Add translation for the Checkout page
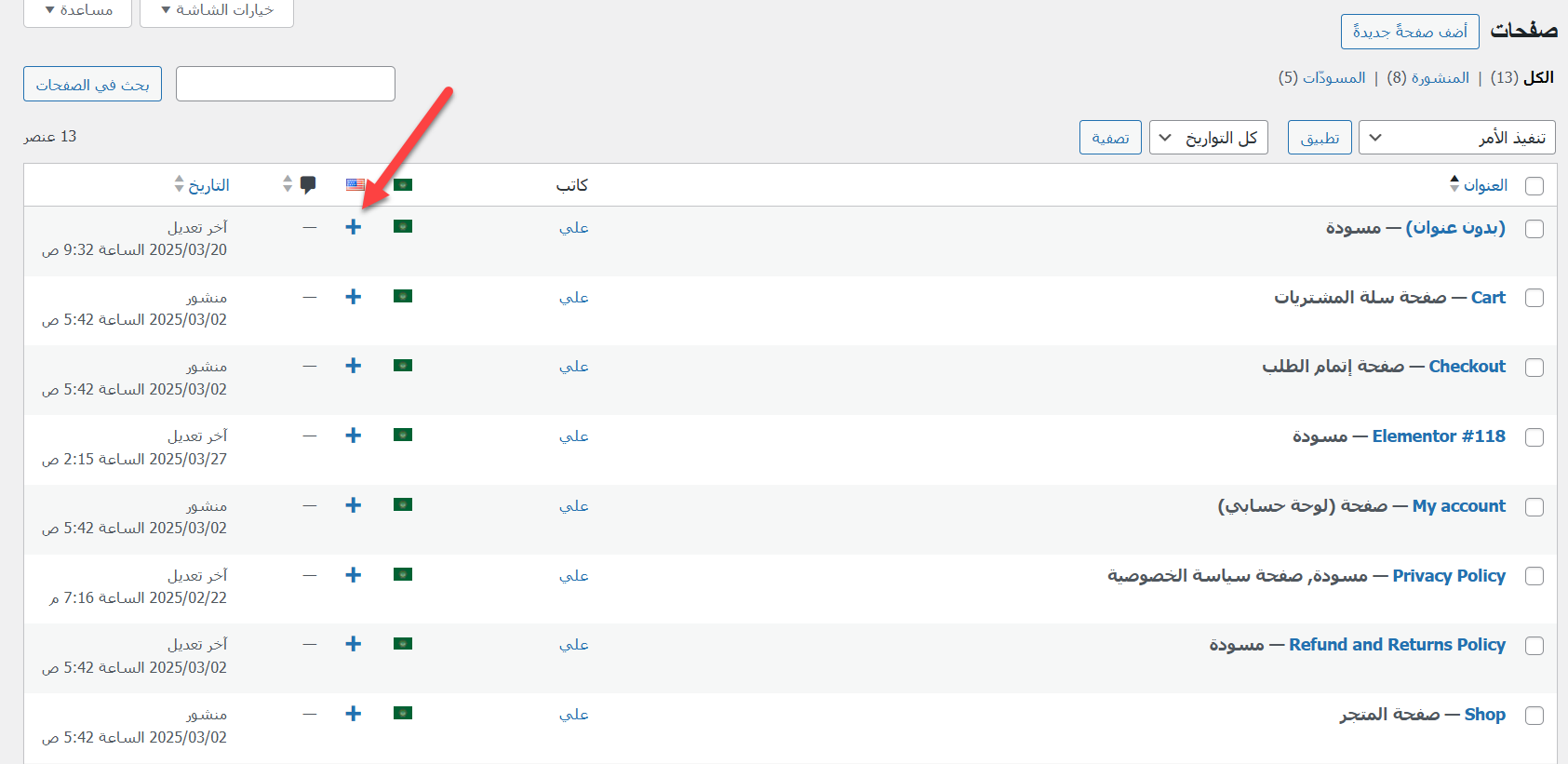This screenshot has height=764, width=1568. pyautogui.click(x=353, y=366)
